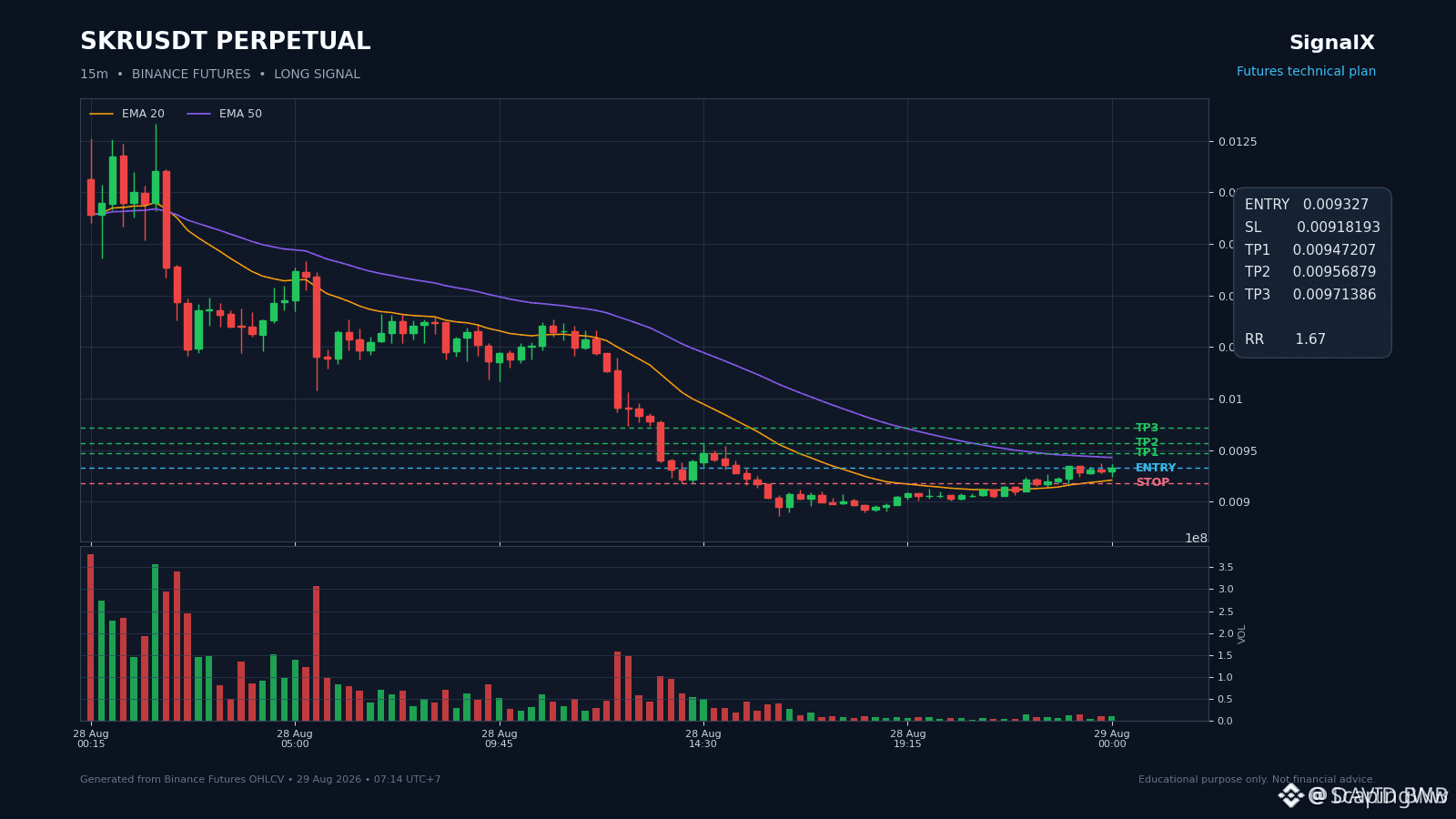This screenshot has width=1456, height=819.
Task: Click the 15m timeframe label in subtitle
Action: (x=94, y=75)
